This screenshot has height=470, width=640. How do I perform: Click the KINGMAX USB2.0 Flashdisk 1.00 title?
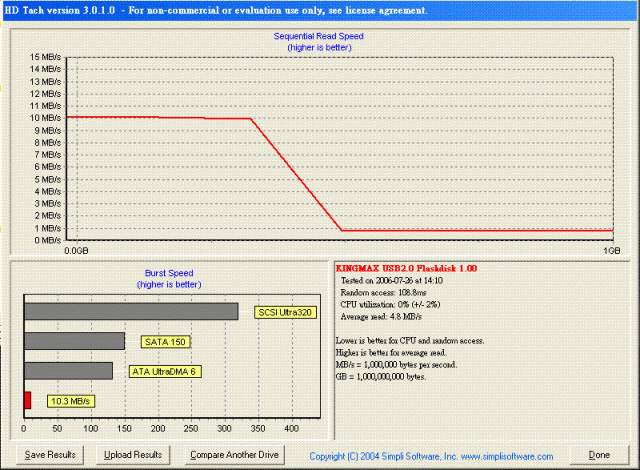tap(406, 268)
